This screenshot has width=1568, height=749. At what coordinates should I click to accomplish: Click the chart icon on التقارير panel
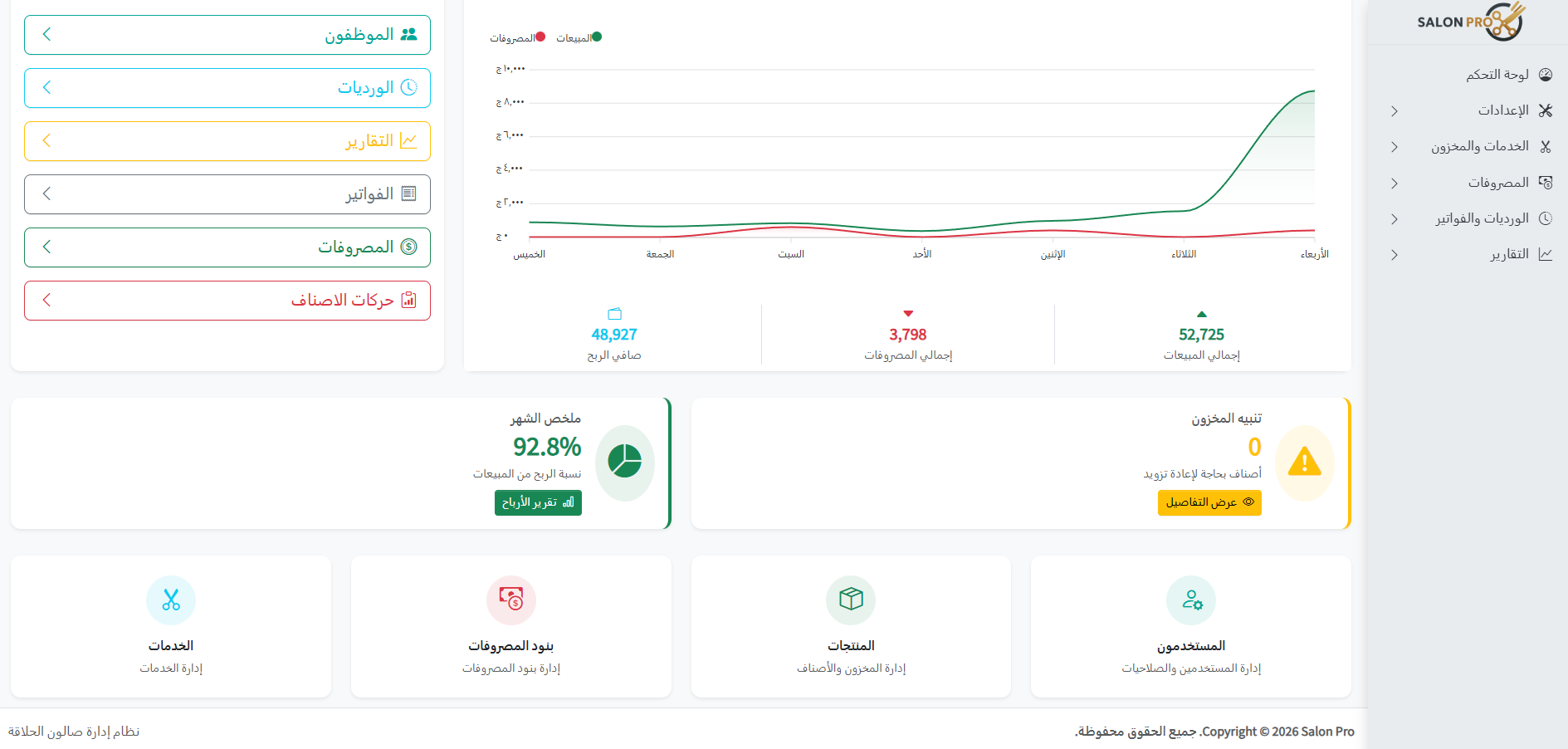(408, 140)
